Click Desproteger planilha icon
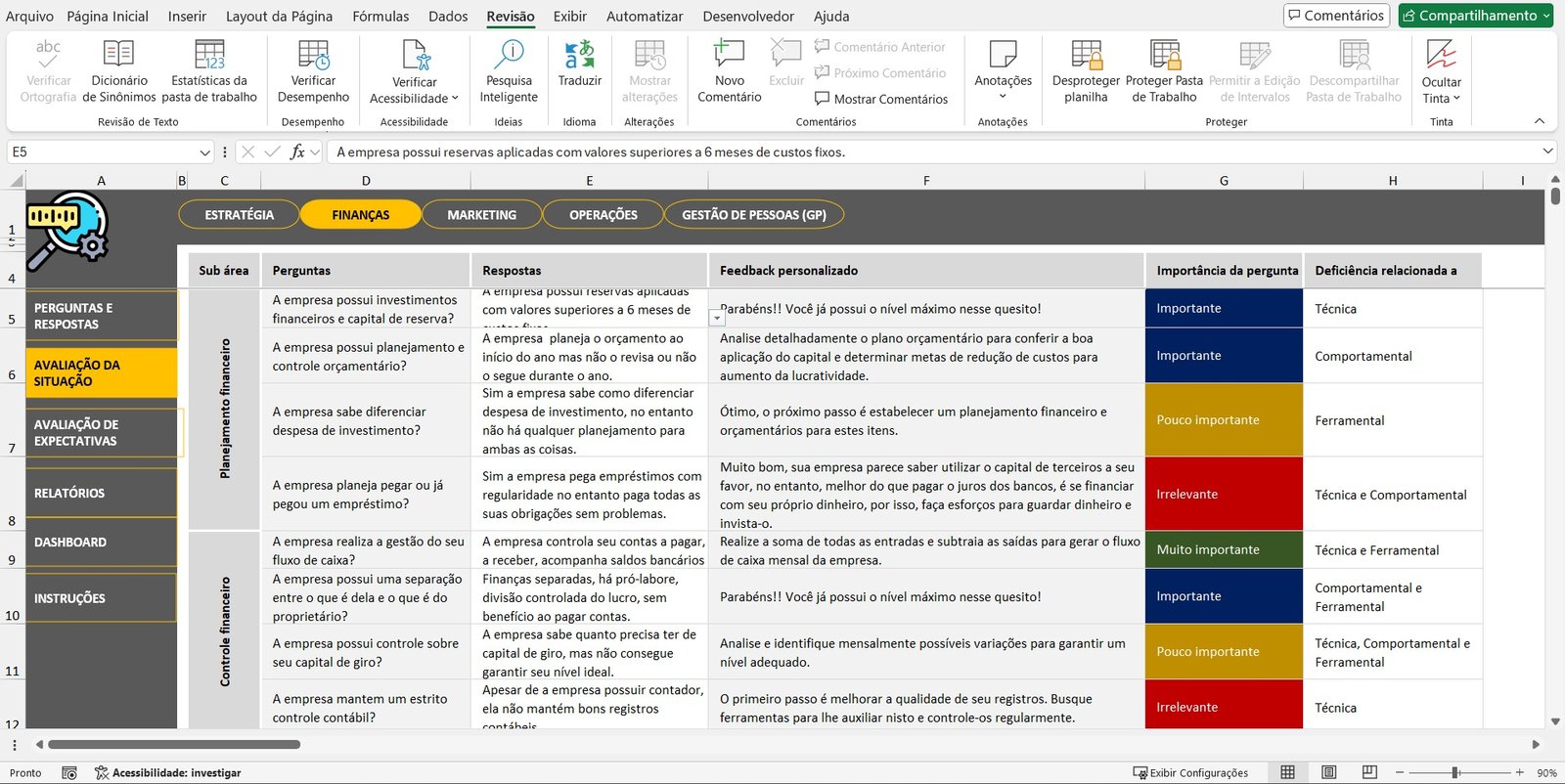 (x=1086, y=55)
